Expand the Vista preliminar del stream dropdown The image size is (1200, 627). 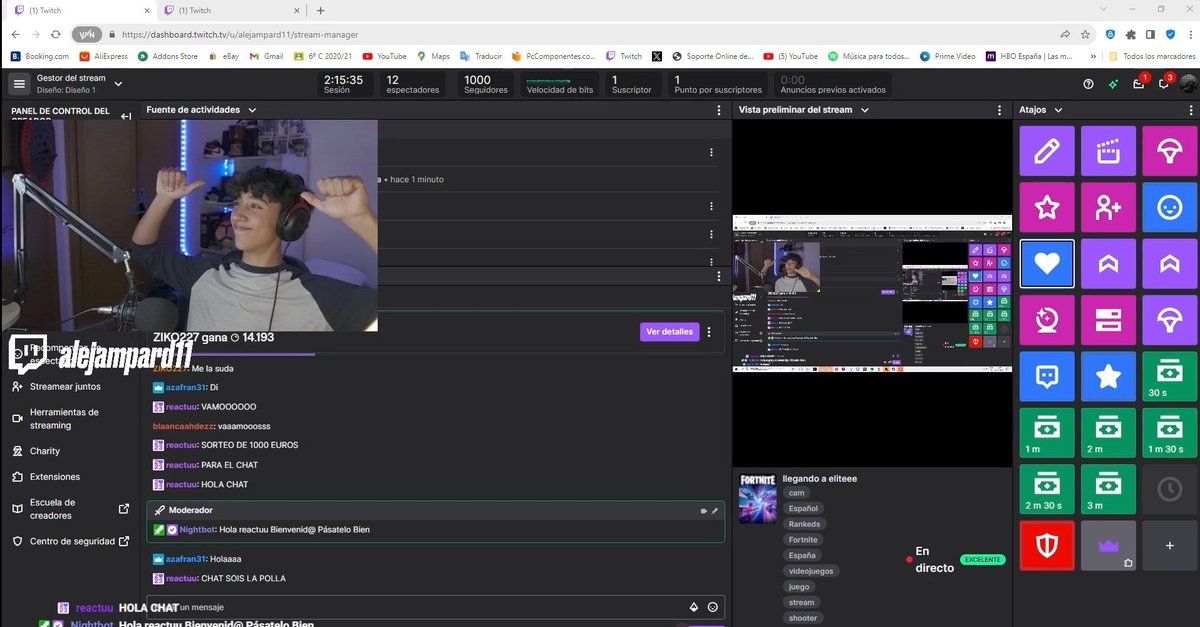[x=864, y=110]
